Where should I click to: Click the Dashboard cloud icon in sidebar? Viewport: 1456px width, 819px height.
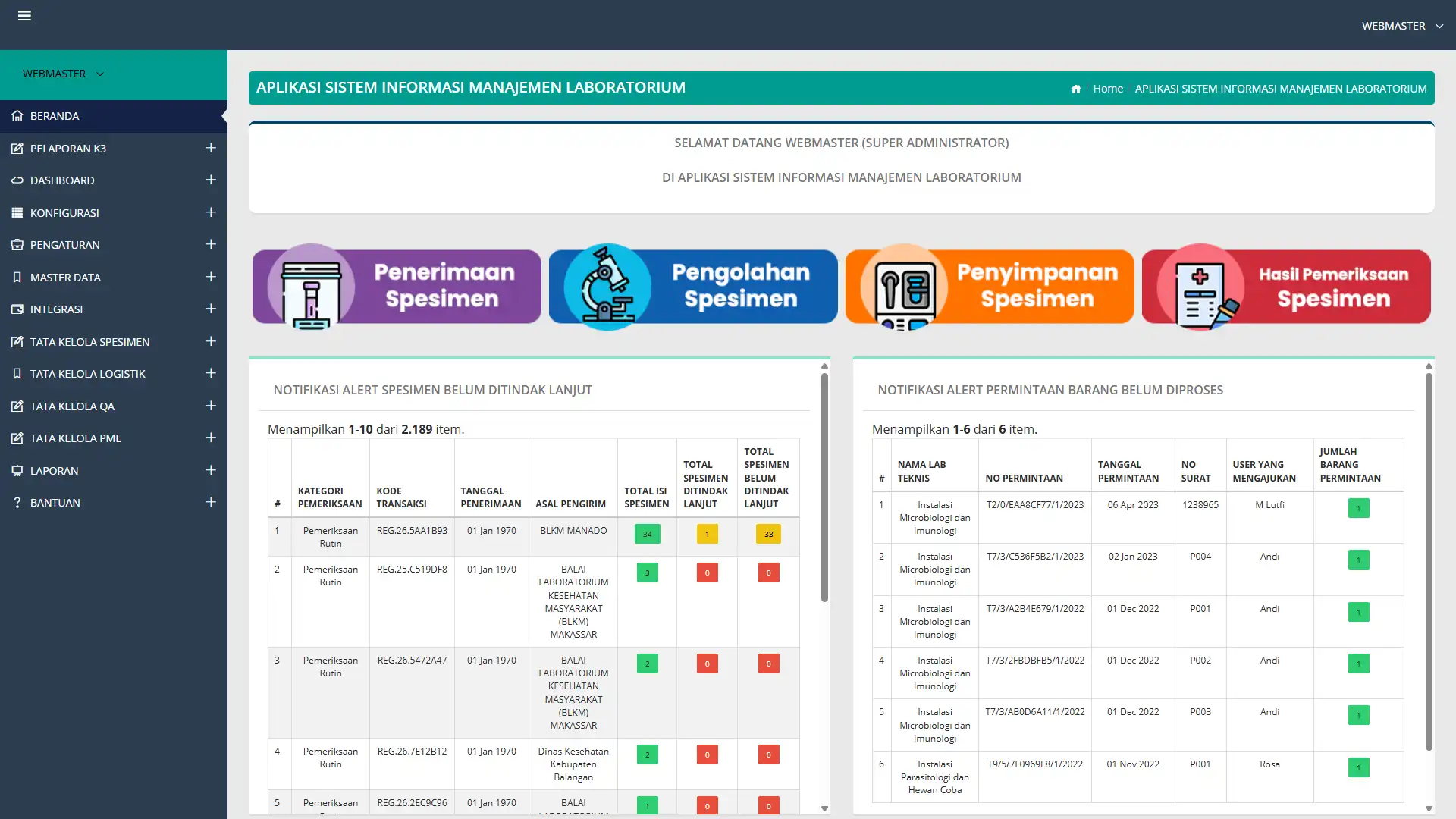point(17,180)
